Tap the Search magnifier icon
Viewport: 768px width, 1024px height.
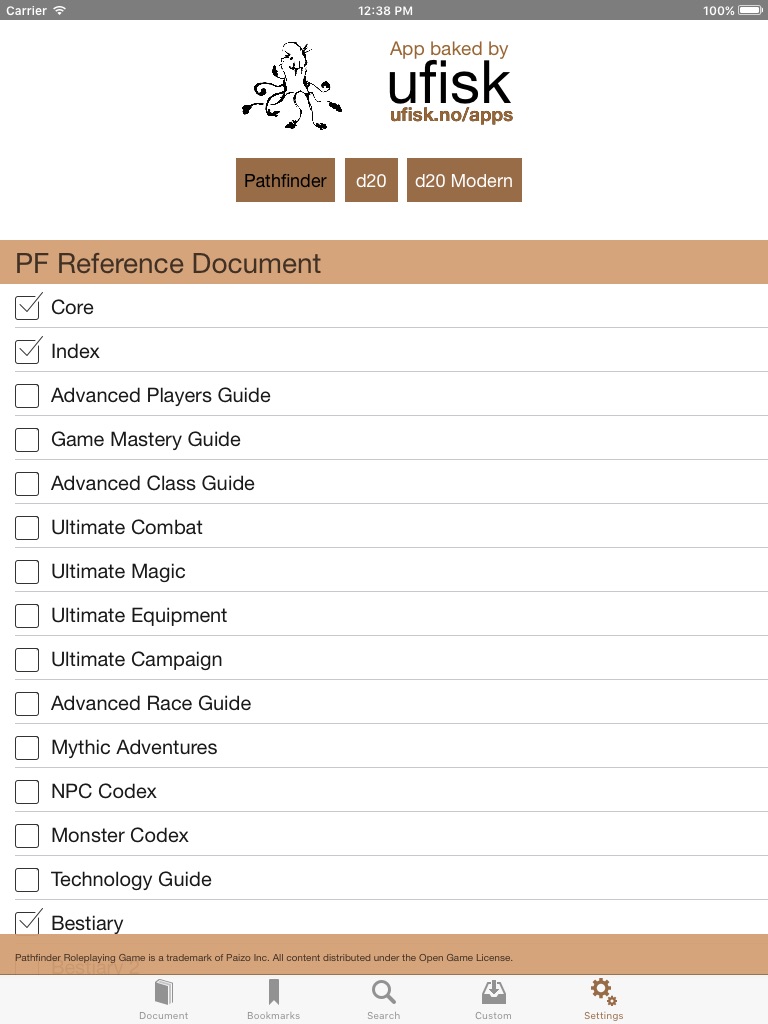[383, 992]
